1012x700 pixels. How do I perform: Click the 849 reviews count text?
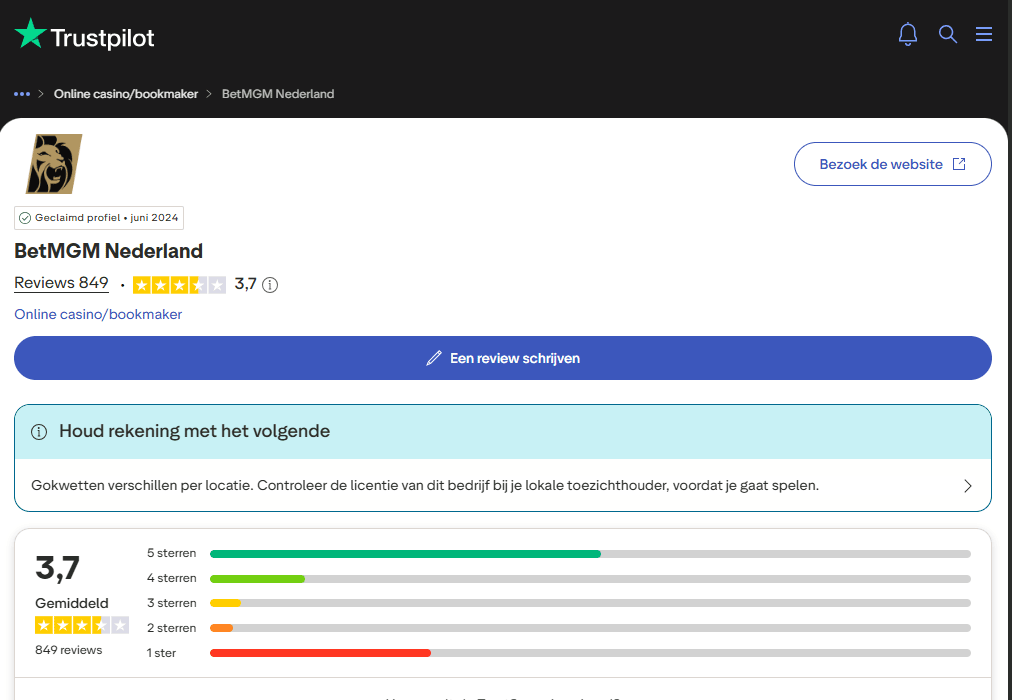pyautogui.click(x=68, y=650)
